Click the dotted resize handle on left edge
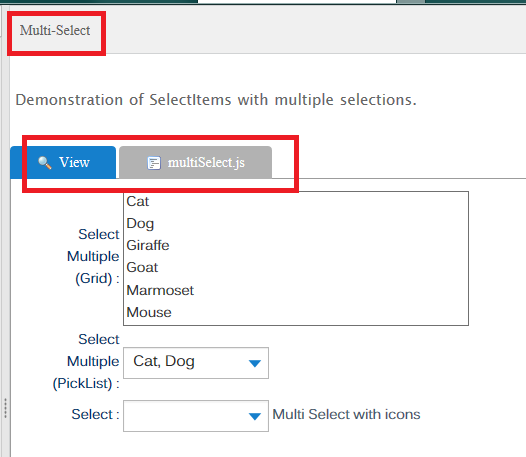The image size is (526, 457). pos(5,408)
